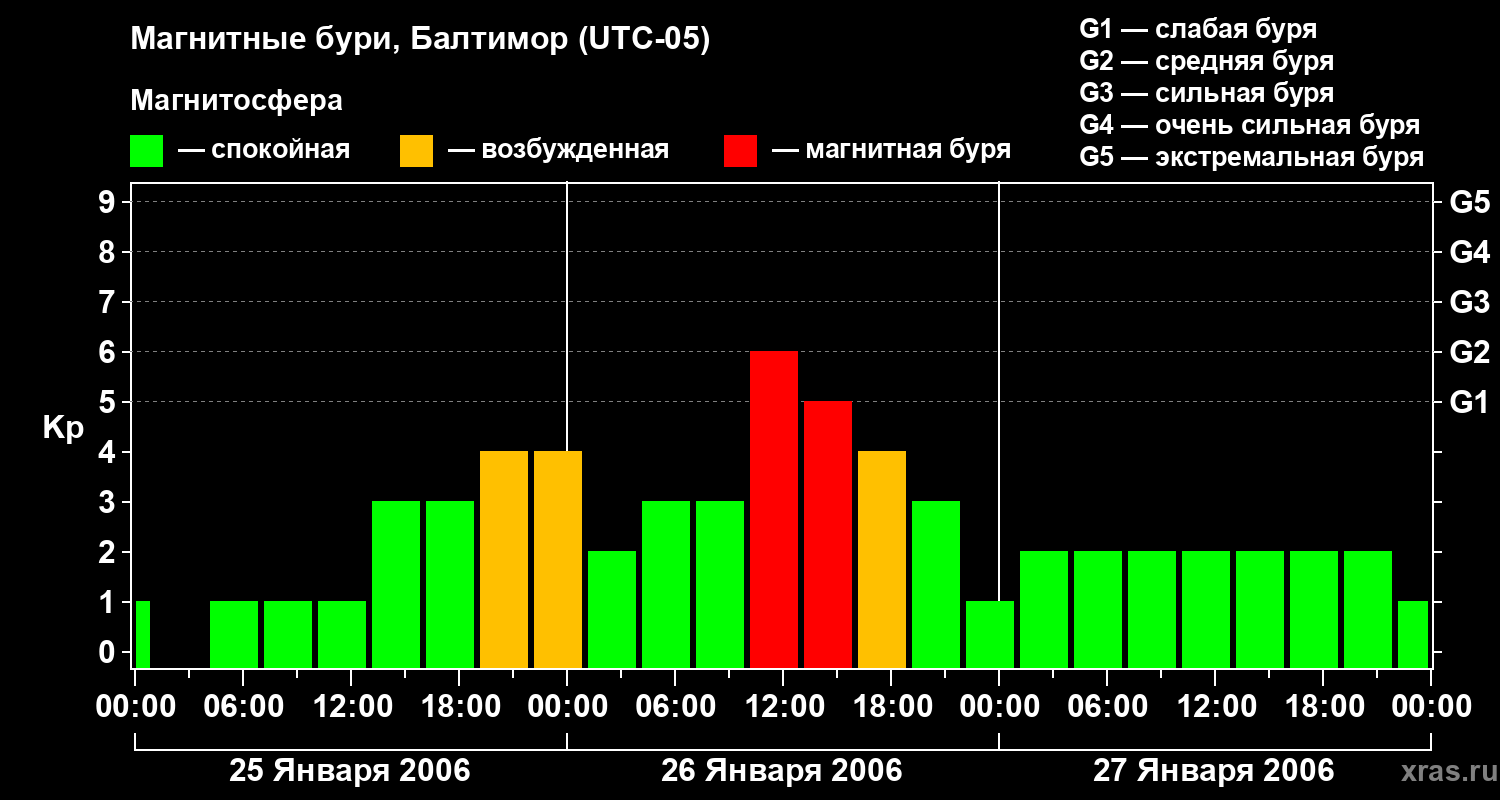Viewport: 1500px width, 800px height.
Task: Click the "G4 — очень сильная буря" legend line
Action: pyautogui.click(x=1250, y=125)
